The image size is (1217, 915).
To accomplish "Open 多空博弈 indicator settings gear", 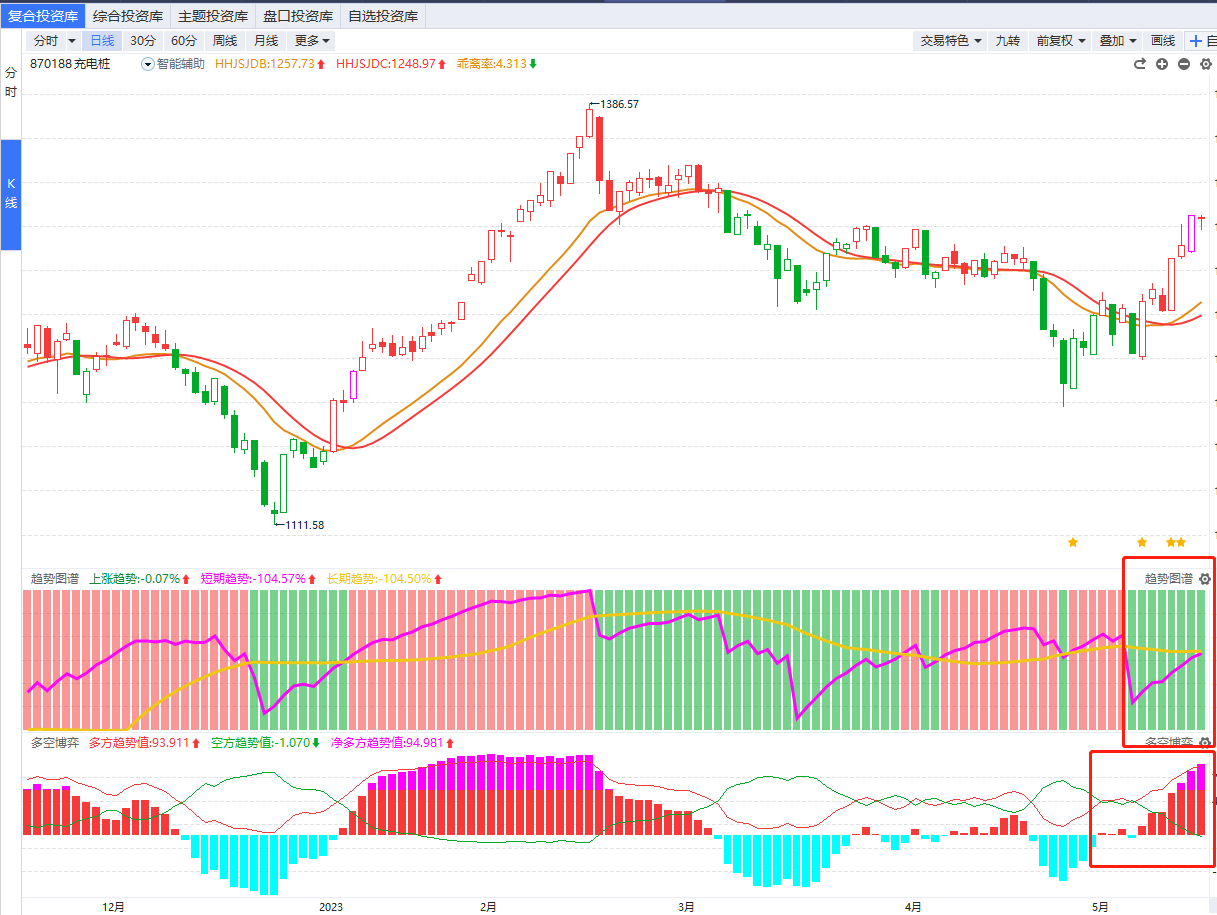I will pyautogui.click(x=1205, y=743).
